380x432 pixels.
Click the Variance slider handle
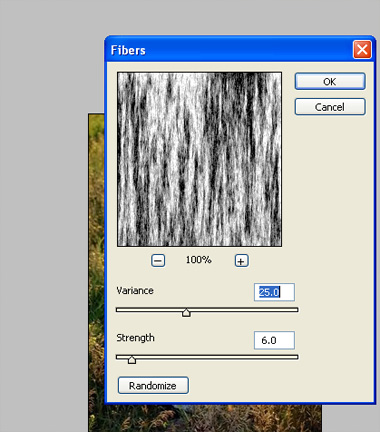186,312
